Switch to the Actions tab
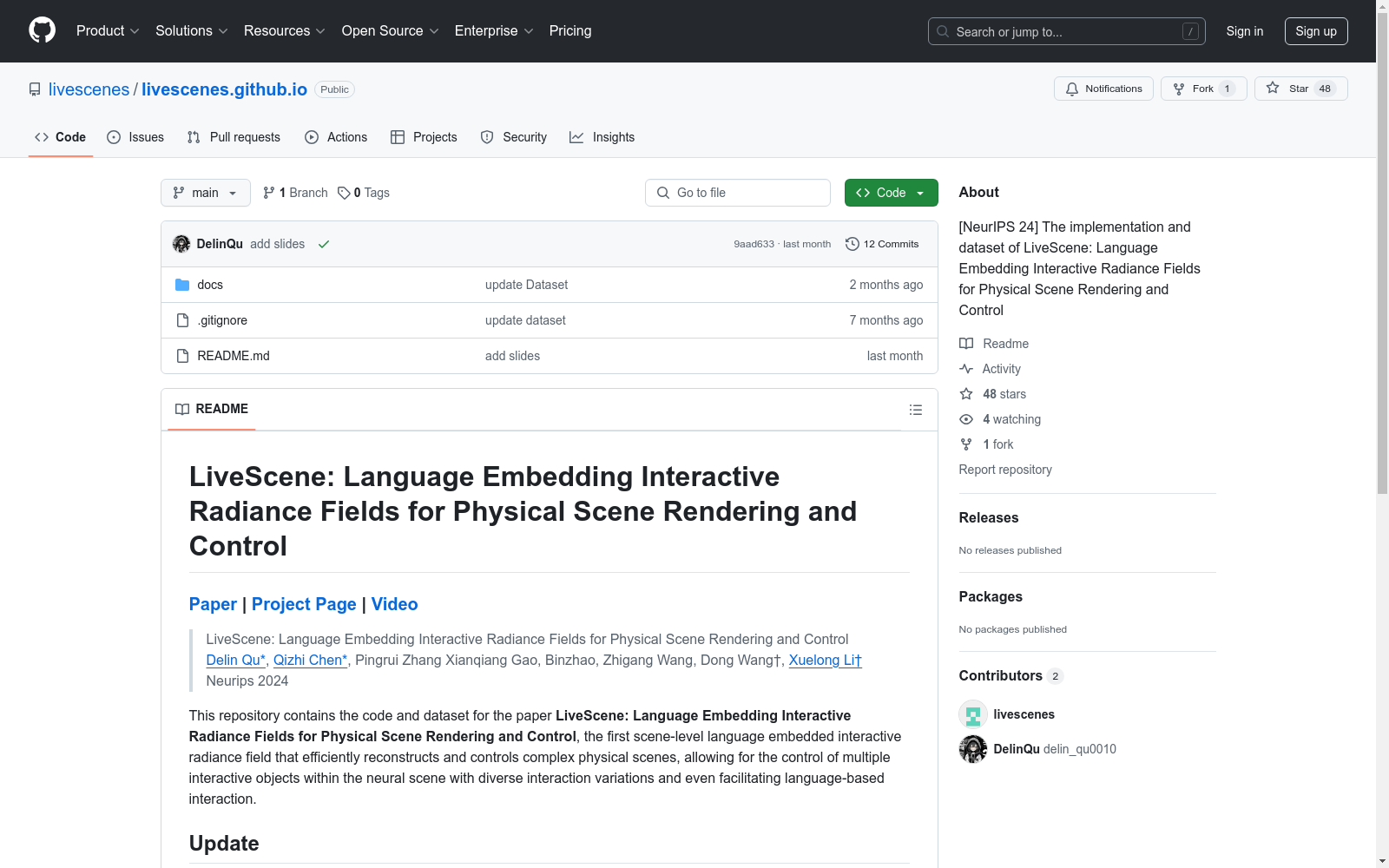Viewport: 1389px width, 868px height. (336, 137)
